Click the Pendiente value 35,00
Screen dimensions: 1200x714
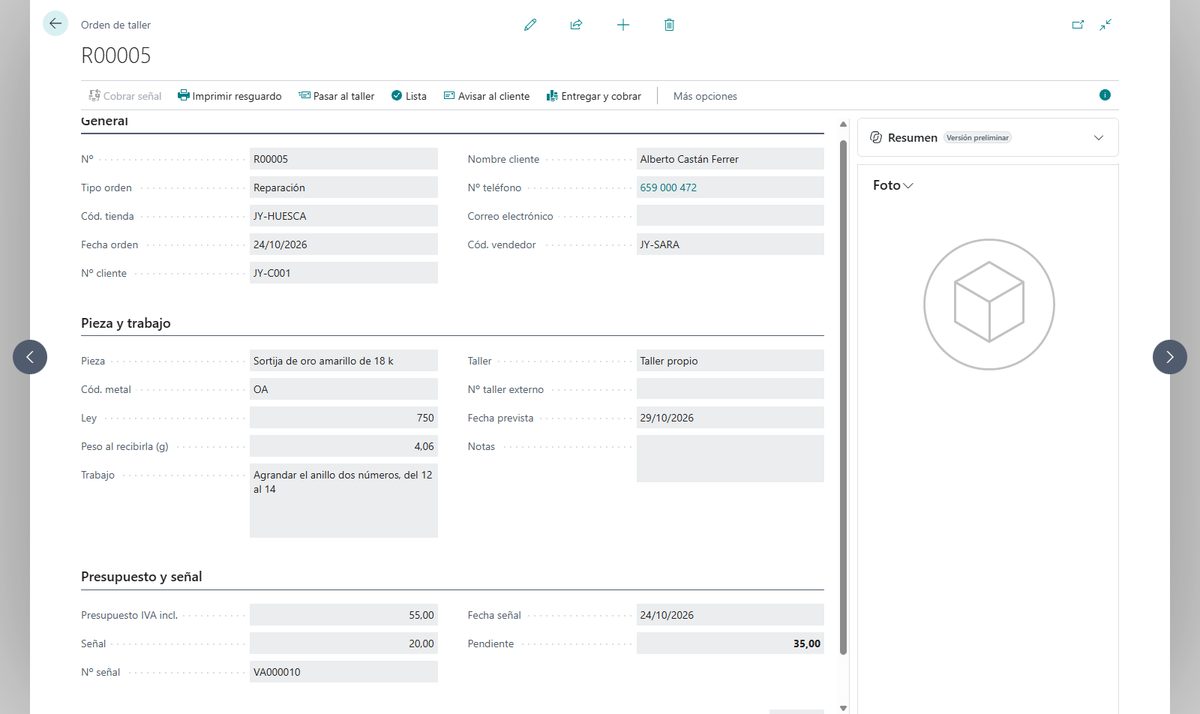pyautogui.click(x=807, y=644)
